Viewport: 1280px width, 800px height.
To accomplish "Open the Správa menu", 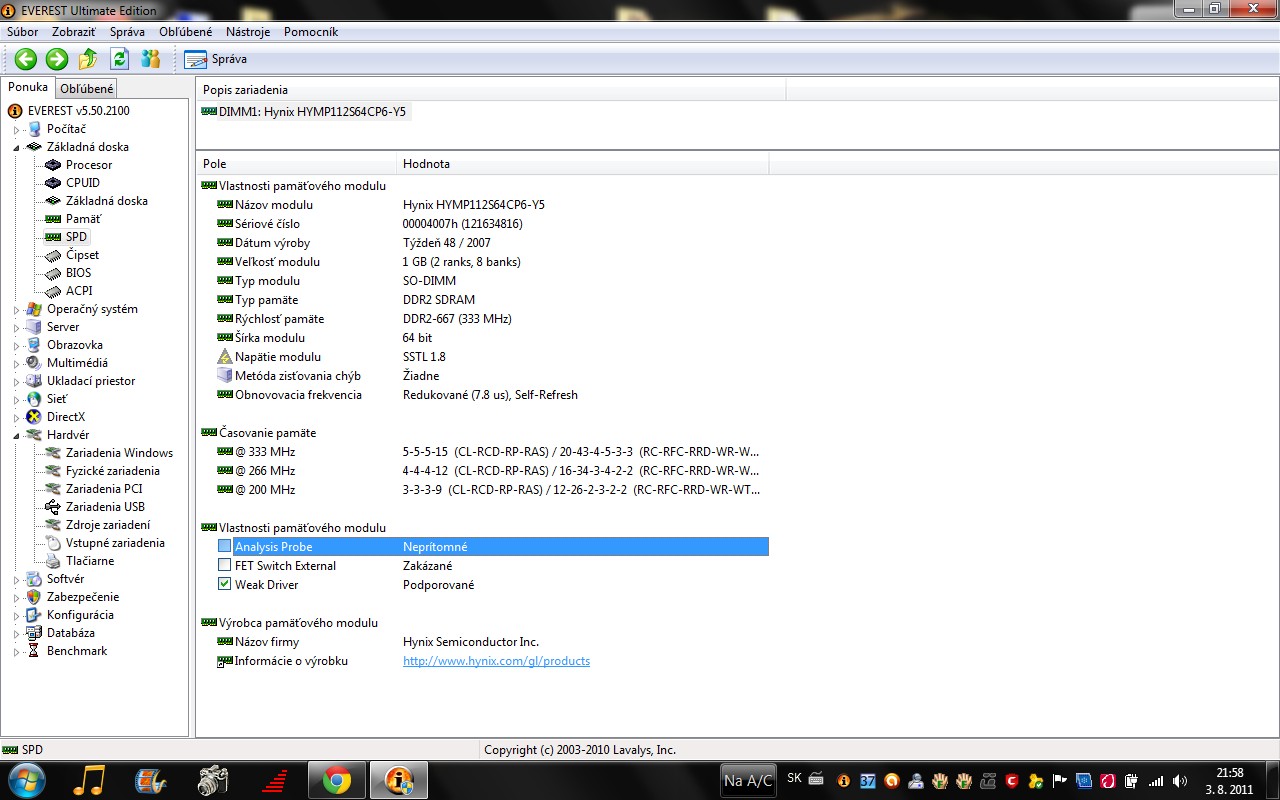I will click(127, 32).
